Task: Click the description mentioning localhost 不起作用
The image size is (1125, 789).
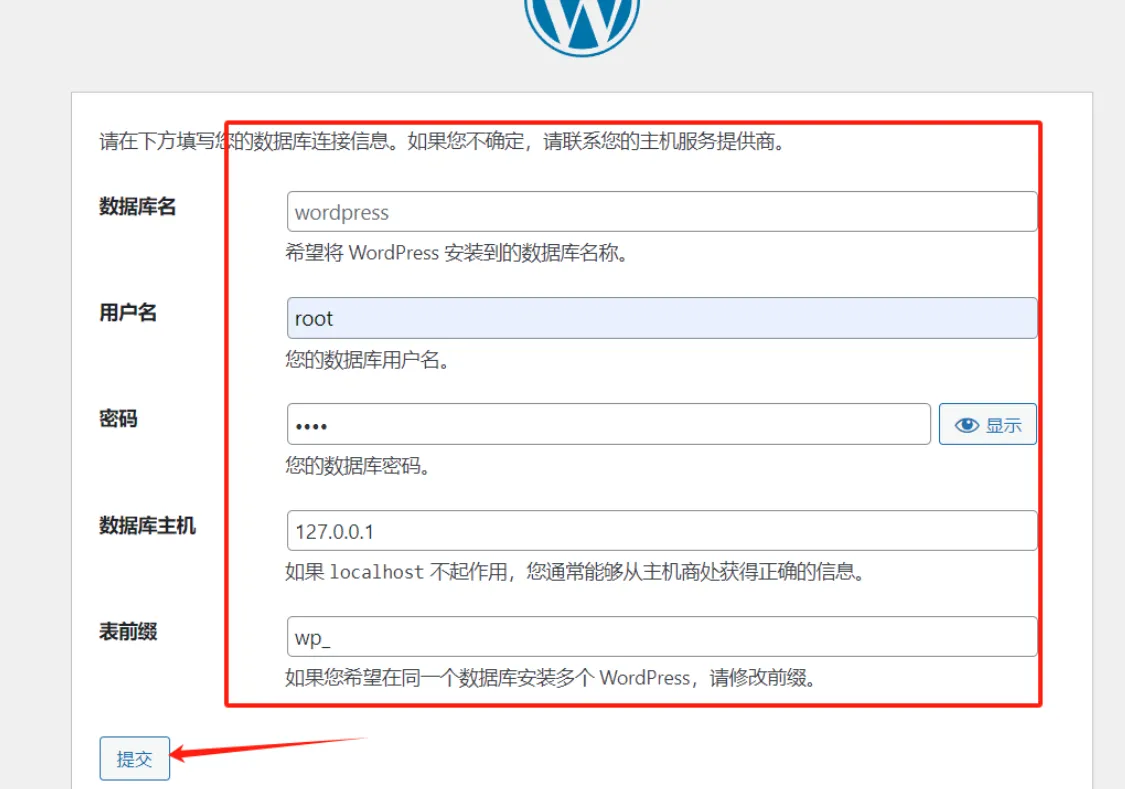Action: (575, 572)
